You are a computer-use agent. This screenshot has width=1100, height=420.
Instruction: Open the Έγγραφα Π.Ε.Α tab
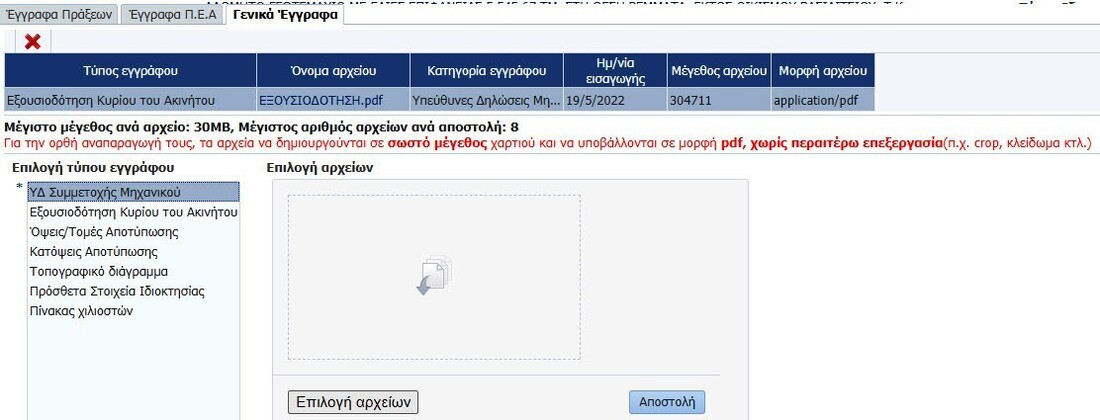pos(172,14)
